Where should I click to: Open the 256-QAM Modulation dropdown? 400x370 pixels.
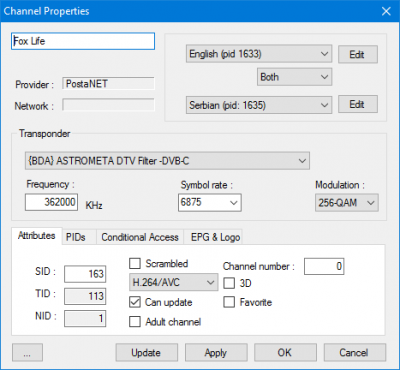point(347,203)
